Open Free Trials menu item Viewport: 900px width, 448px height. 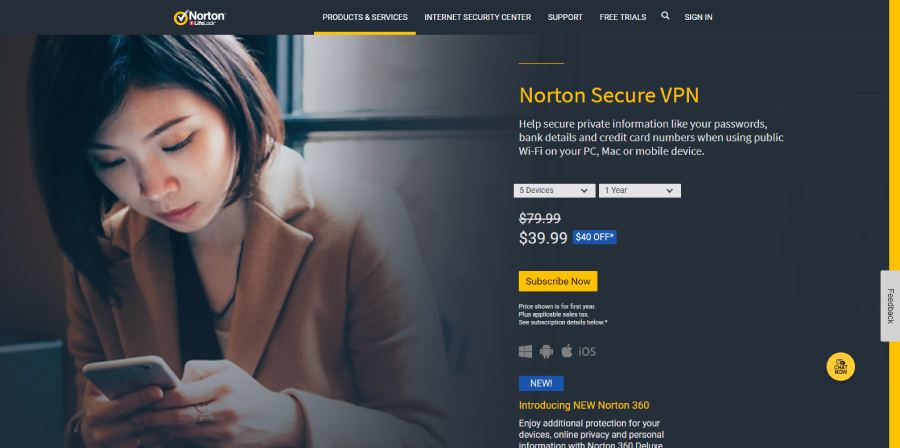point(623,17)
